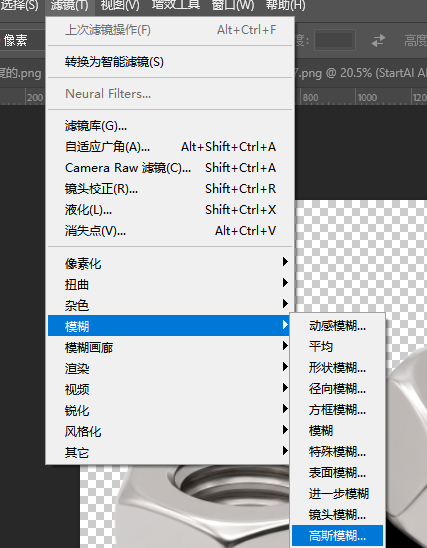
Task: Select 径向模糊... option
Action: (x=338, y=389)
